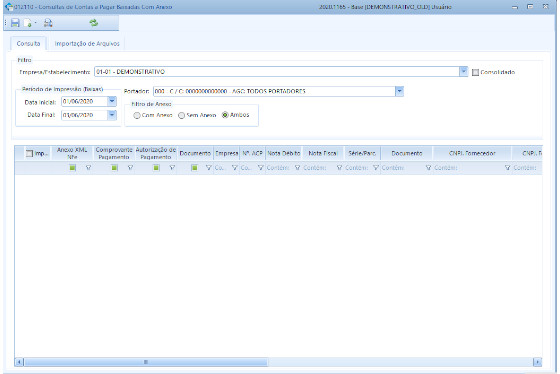This screenshot has height=374, width=560.
Task: Click the Save (floppy disk) toolbar icon
Action: 15,23
